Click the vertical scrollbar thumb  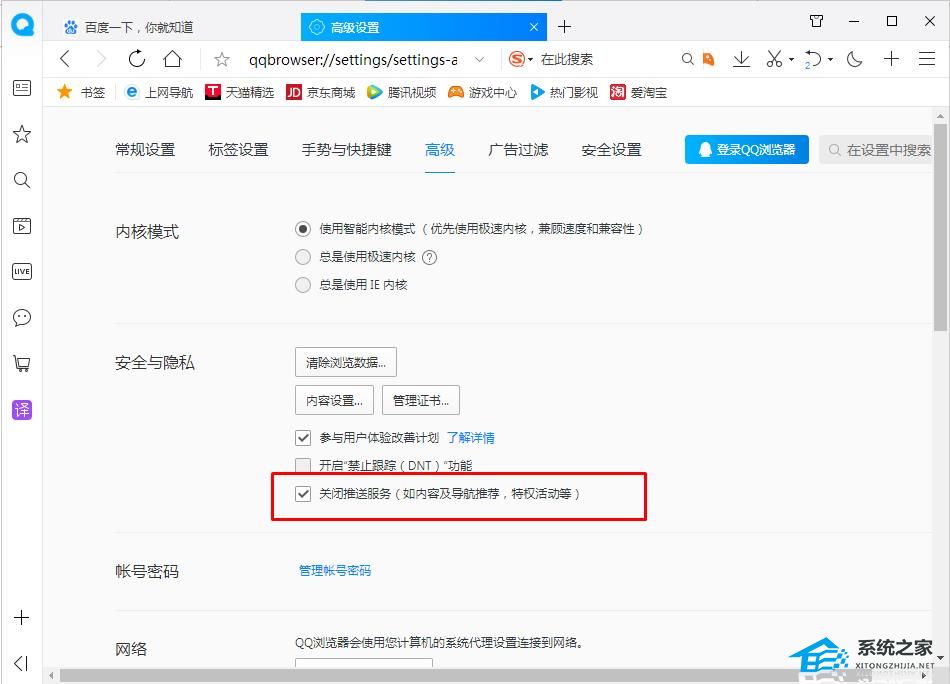point(940,227)
